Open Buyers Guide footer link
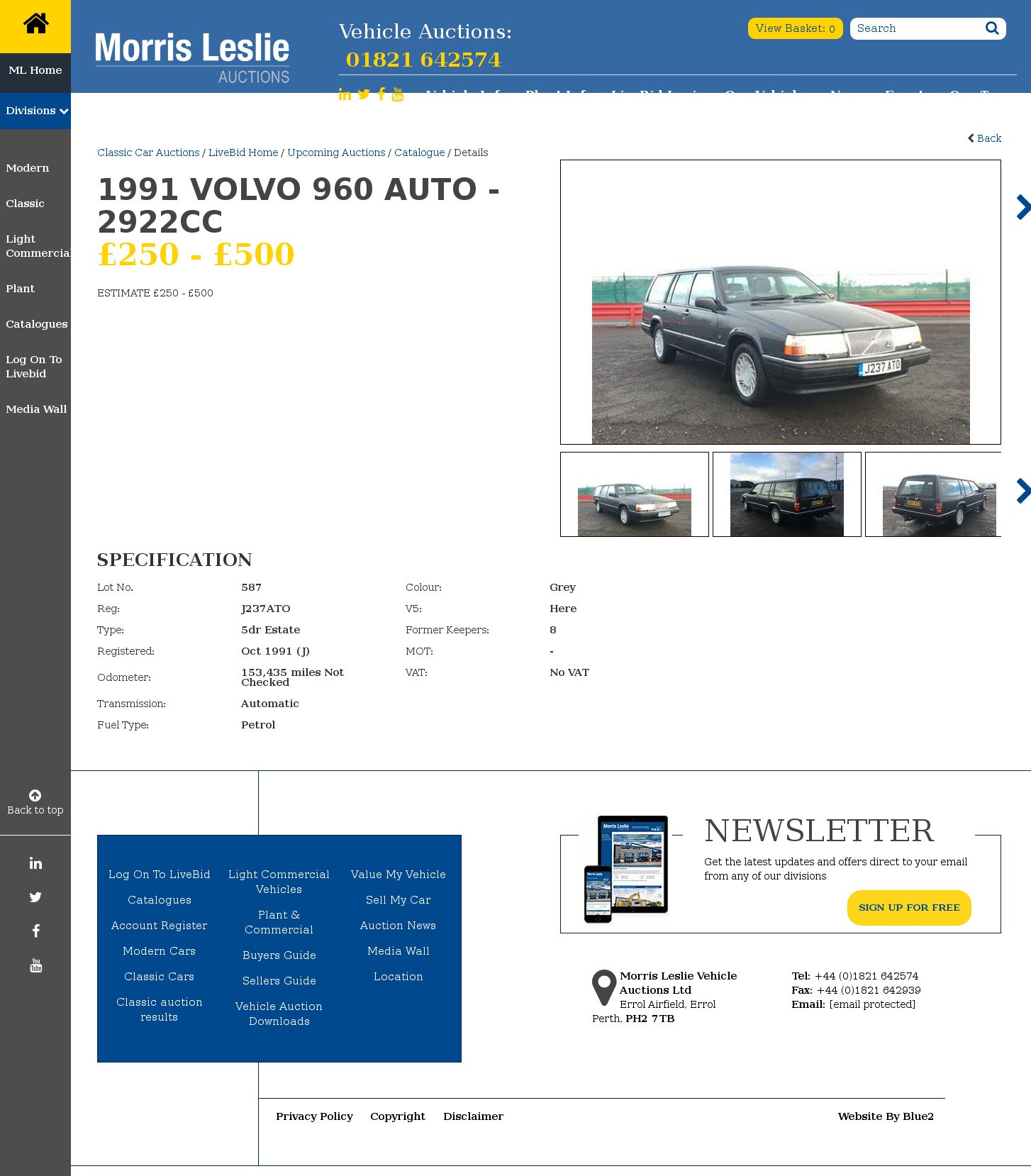Viewport: 1031px width, 1176px height. point(279,955)
